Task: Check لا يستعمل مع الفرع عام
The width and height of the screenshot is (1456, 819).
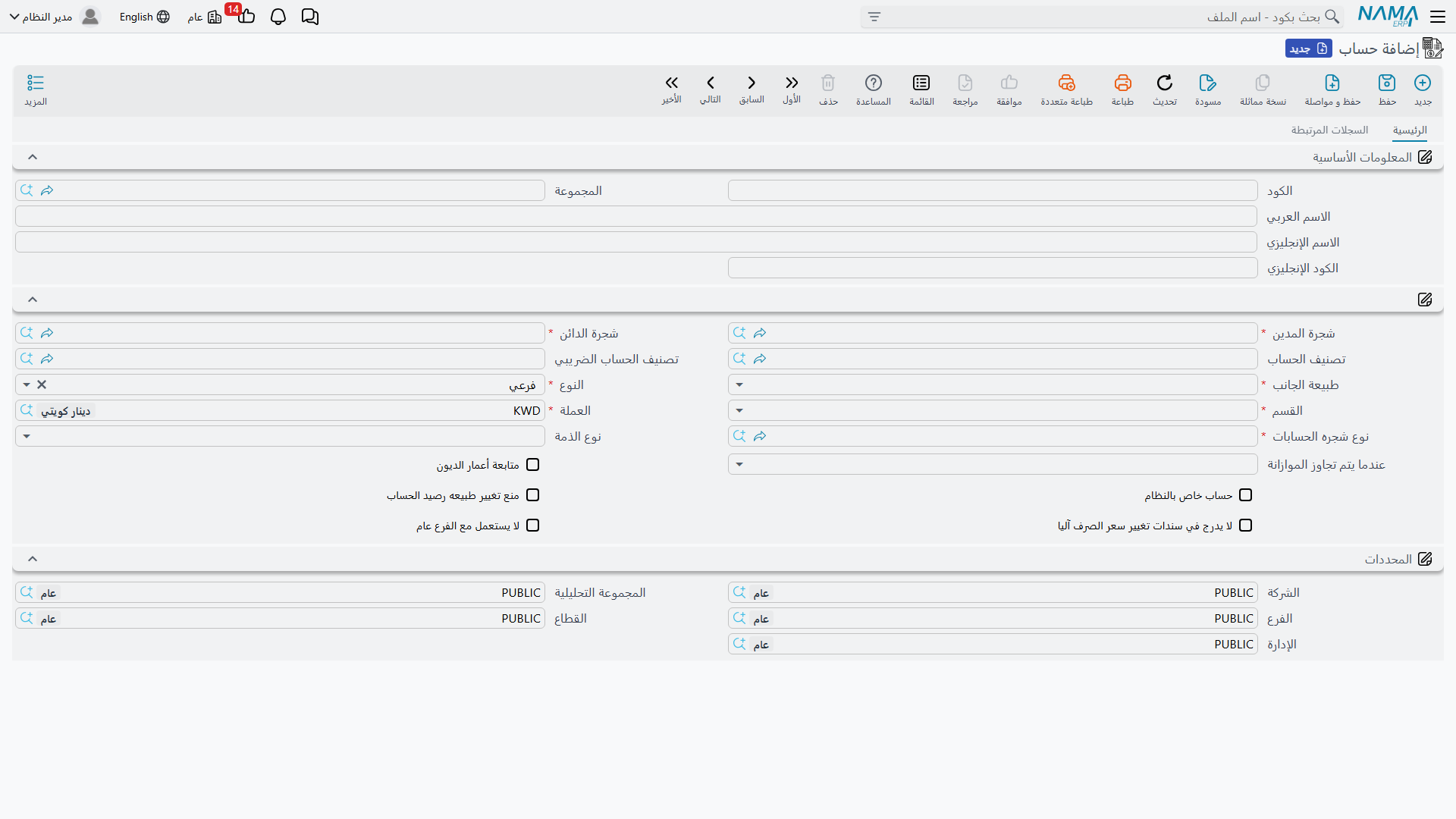Action: click(x=533, y=526)
